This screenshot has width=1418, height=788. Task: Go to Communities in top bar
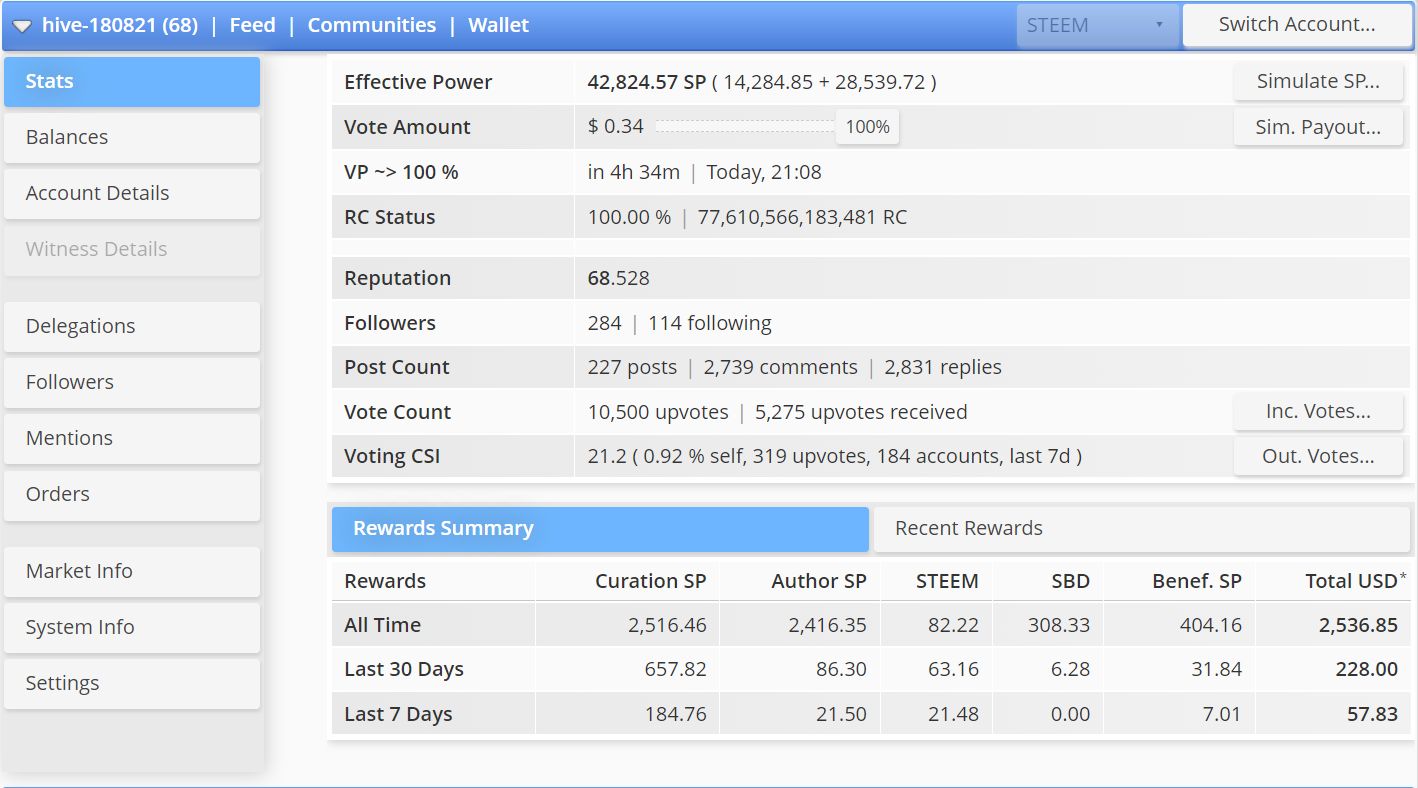click(x=371, y=26)
